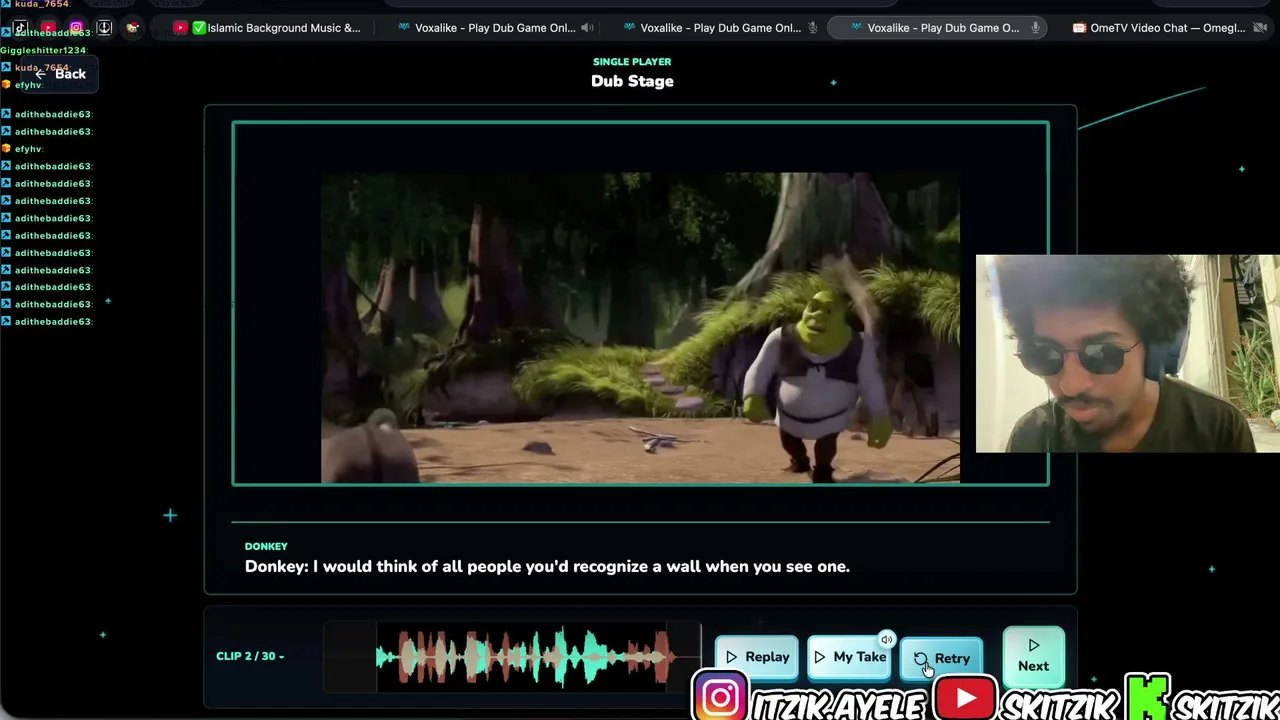This screenshot has width=1280, height=720.
Task: Click the audio waveform display
Action: tap(512, 656)
